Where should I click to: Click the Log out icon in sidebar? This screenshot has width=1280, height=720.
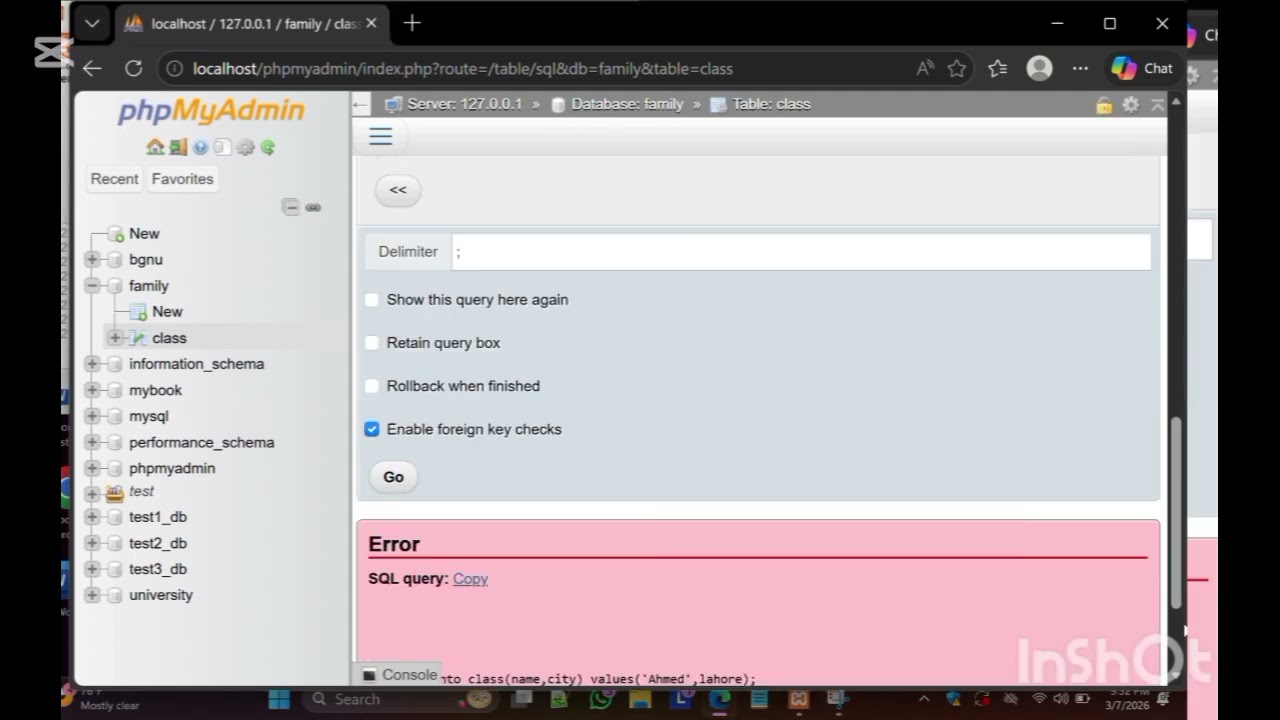point(178,147)
